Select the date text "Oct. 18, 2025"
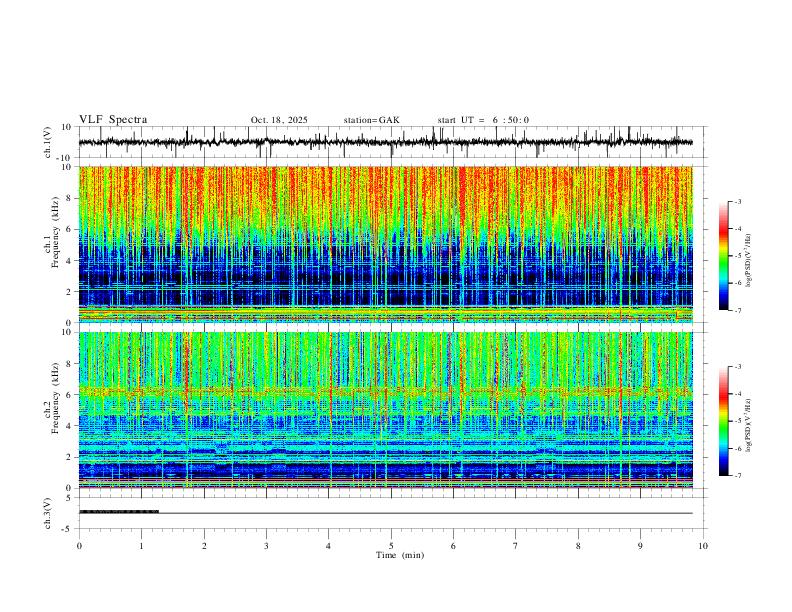Screen dimensions: 792x612 [x=279, y=120]
